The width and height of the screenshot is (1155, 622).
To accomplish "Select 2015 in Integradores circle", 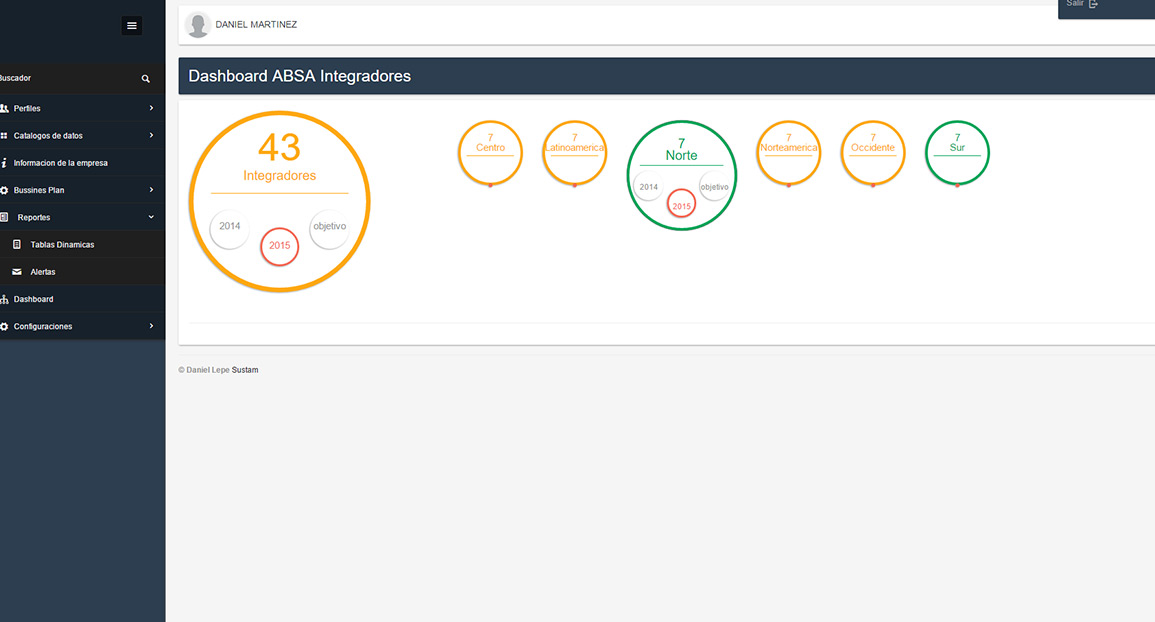I will (x=279, y=245).
